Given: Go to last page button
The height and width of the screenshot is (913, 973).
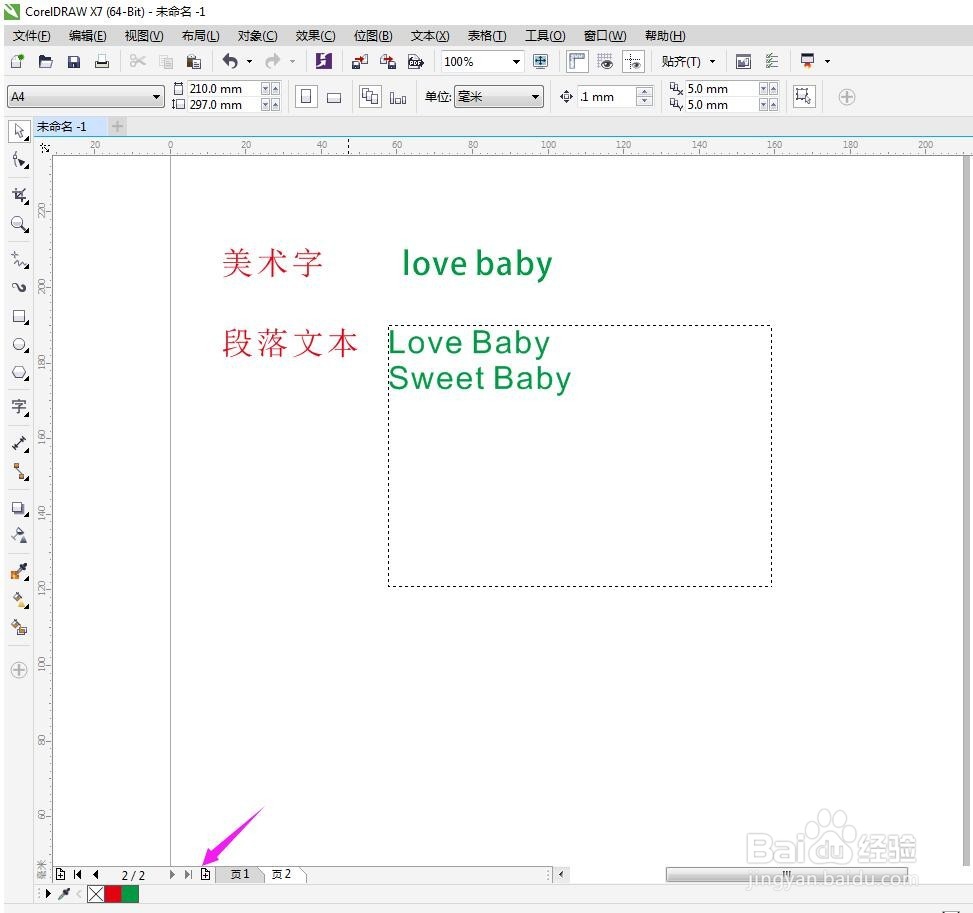Looking at the screenshot, I should pos(188,875).
